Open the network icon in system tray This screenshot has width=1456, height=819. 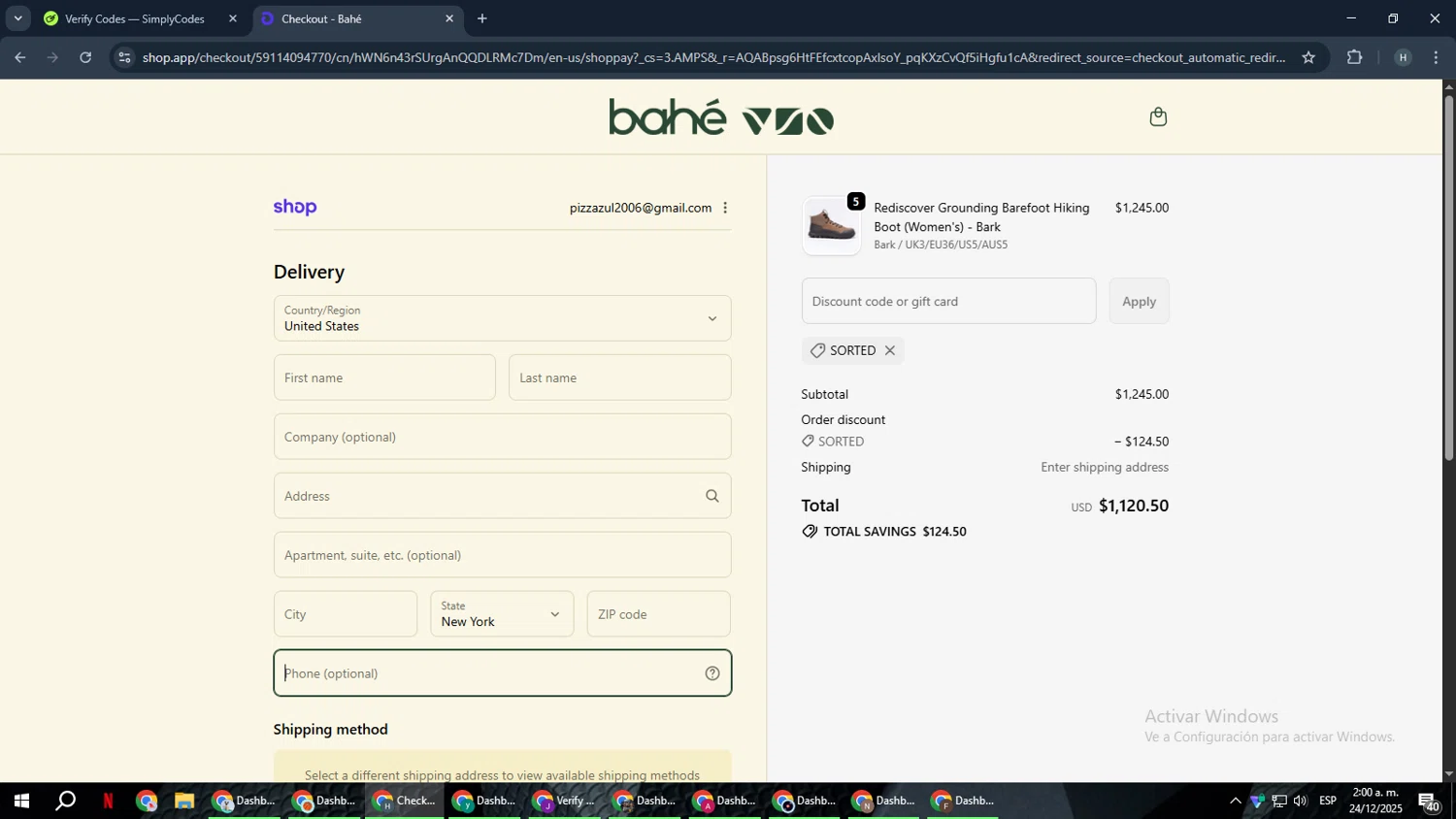(1278, 801)
